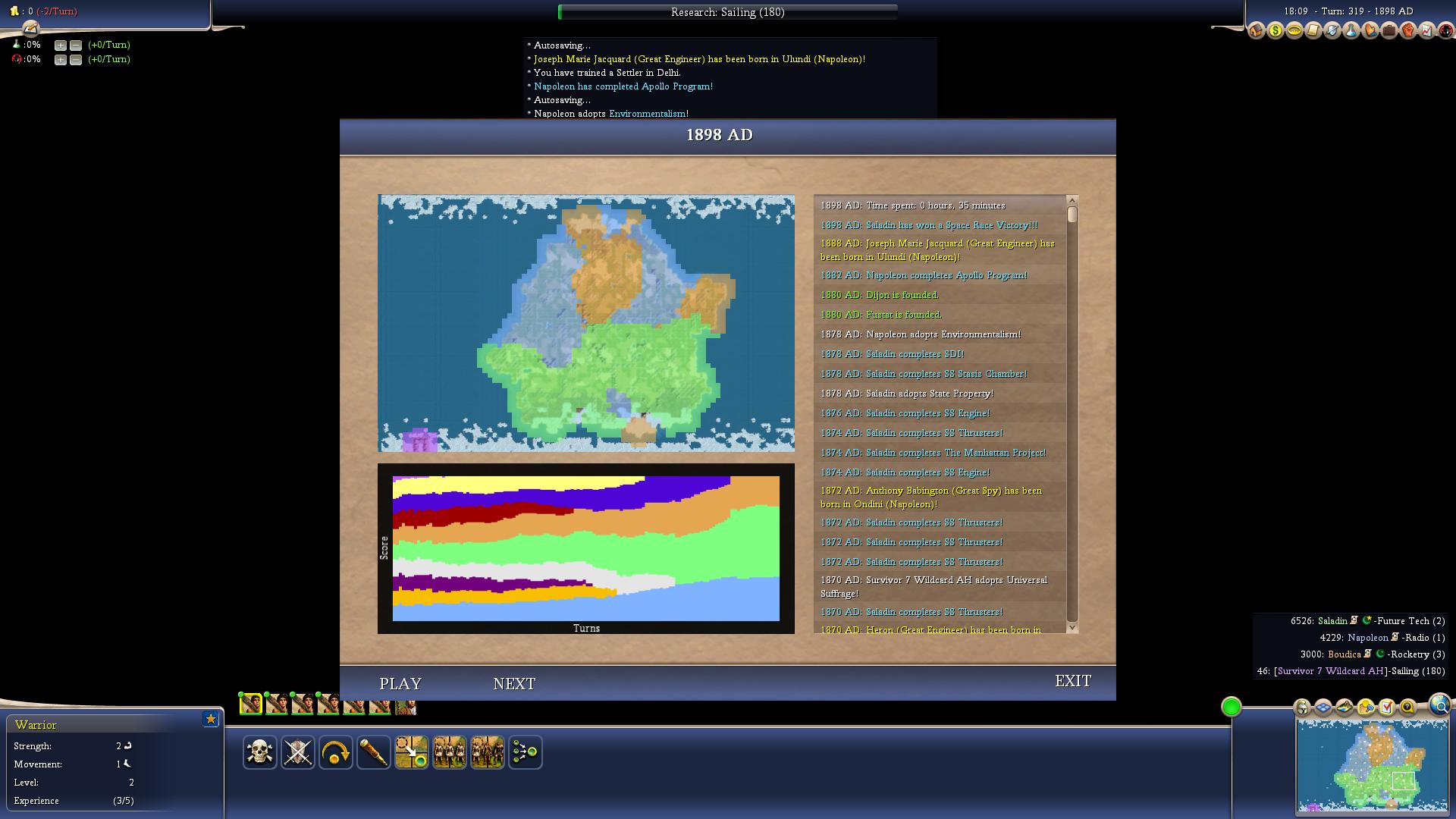Screen dimensions: 1456x819
Task: Select the go-to tile arrow action
Action: point(411,752)
